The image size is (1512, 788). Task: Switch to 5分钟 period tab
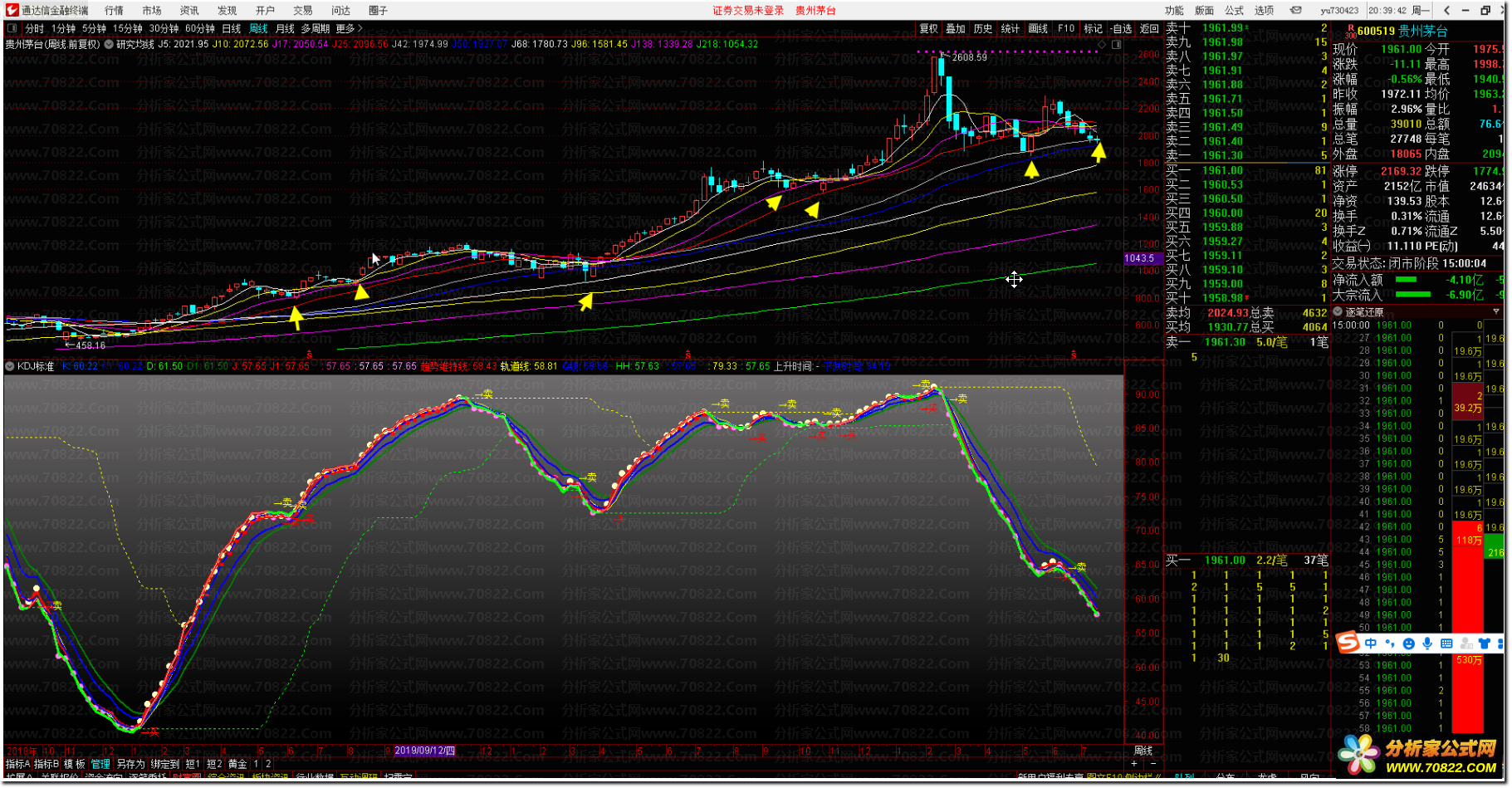(x=94, y=28)
